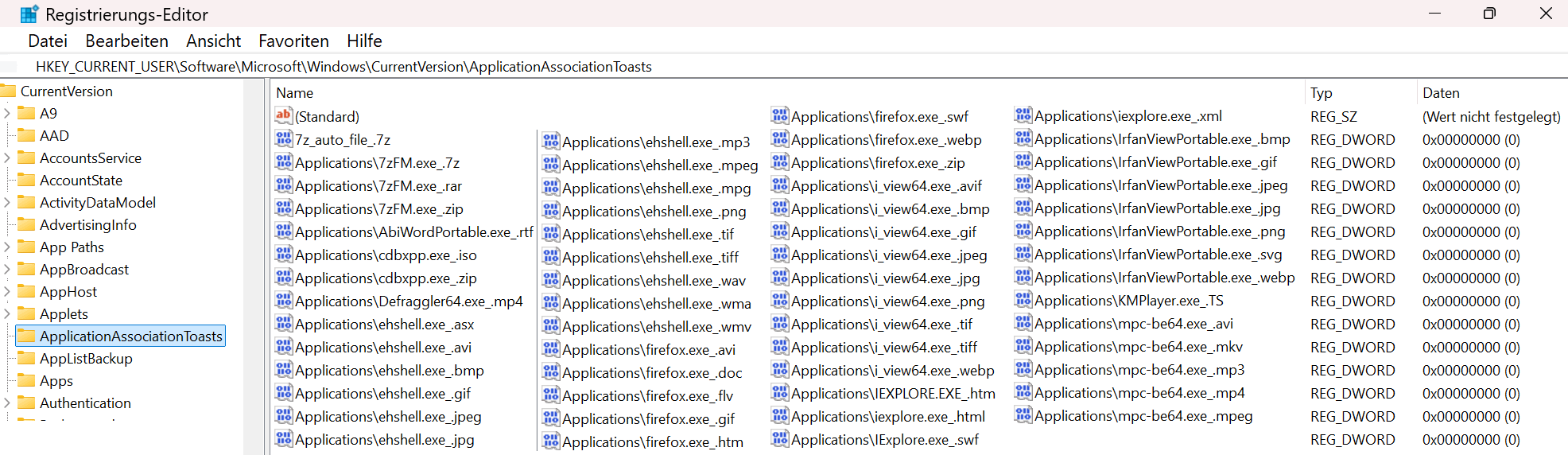Select value Applications\7zFM.exe_.zip
Image resolution: width=1568 pixels, height=455 pixels.
click(379, 208)
